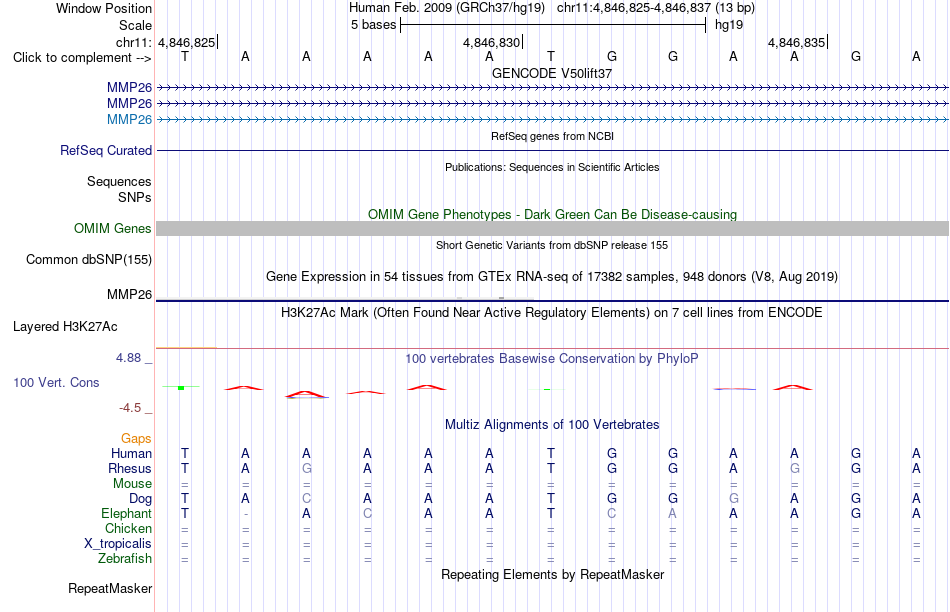Click the RefSeq Curated track label
The width and height of the screenshot is (950, 612).
(106, 150)
